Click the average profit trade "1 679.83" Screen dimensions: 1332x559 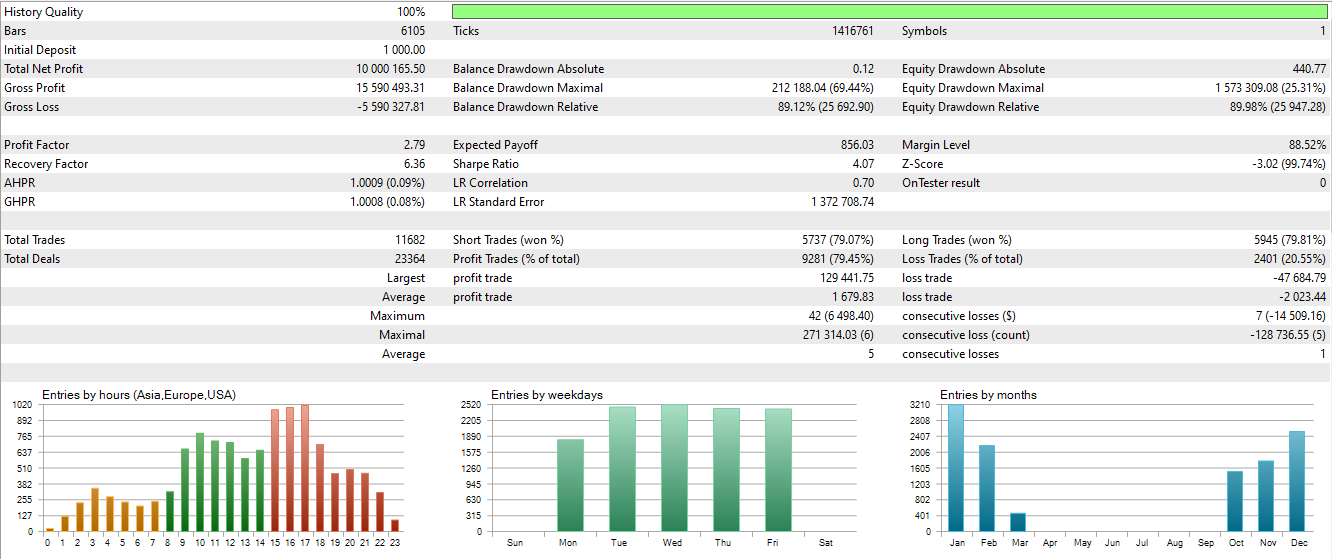[853, 297]
